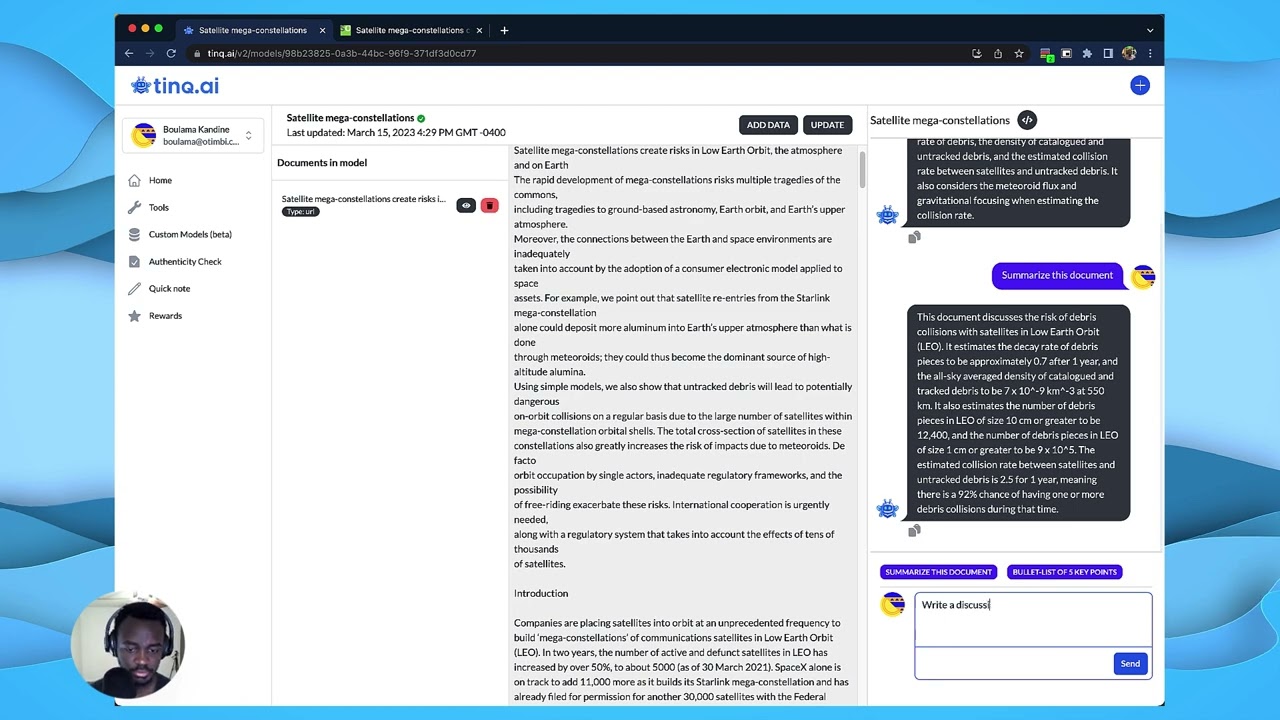The image size is (1280, 720).
Task: Copy the first bot reply with copy icon
Action: pyautogui.click(x=914, y=238)
